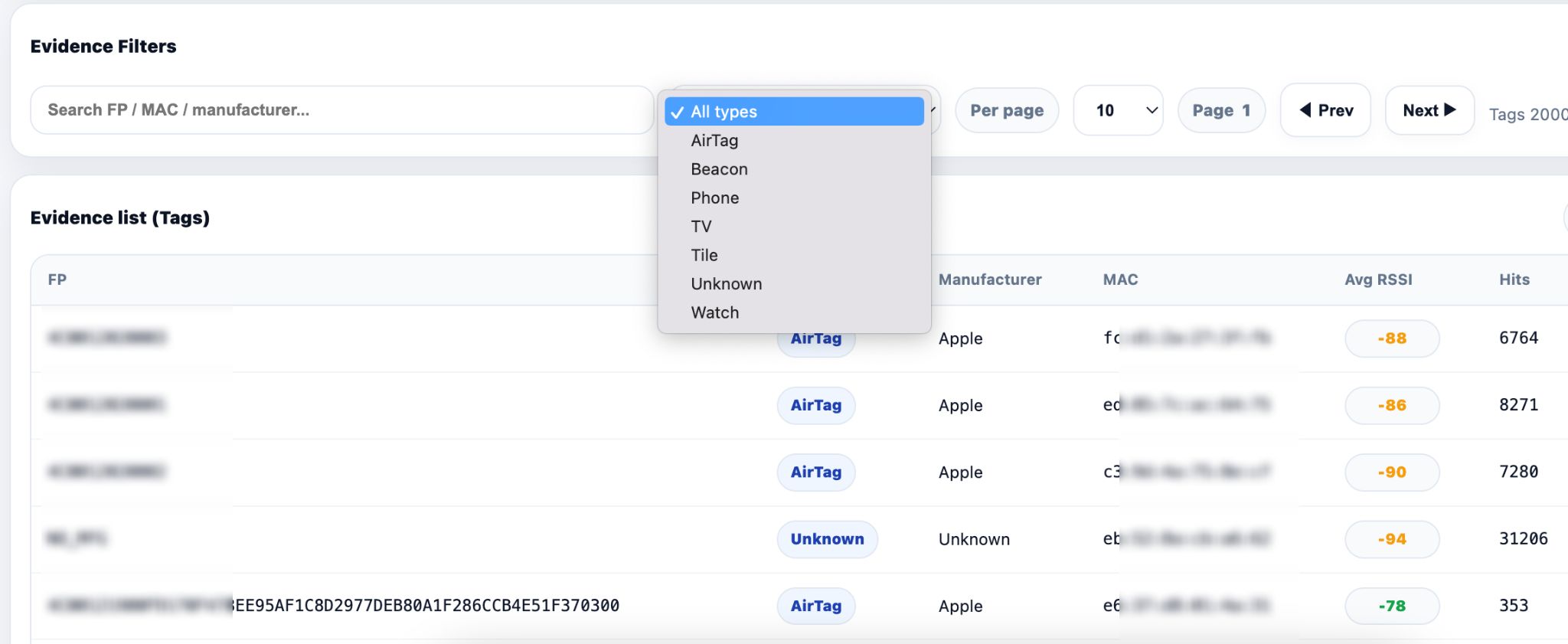The image size is (1568, 644).
Task: Click the -78 green RSSI badge
Action: tap(1391, 606)
